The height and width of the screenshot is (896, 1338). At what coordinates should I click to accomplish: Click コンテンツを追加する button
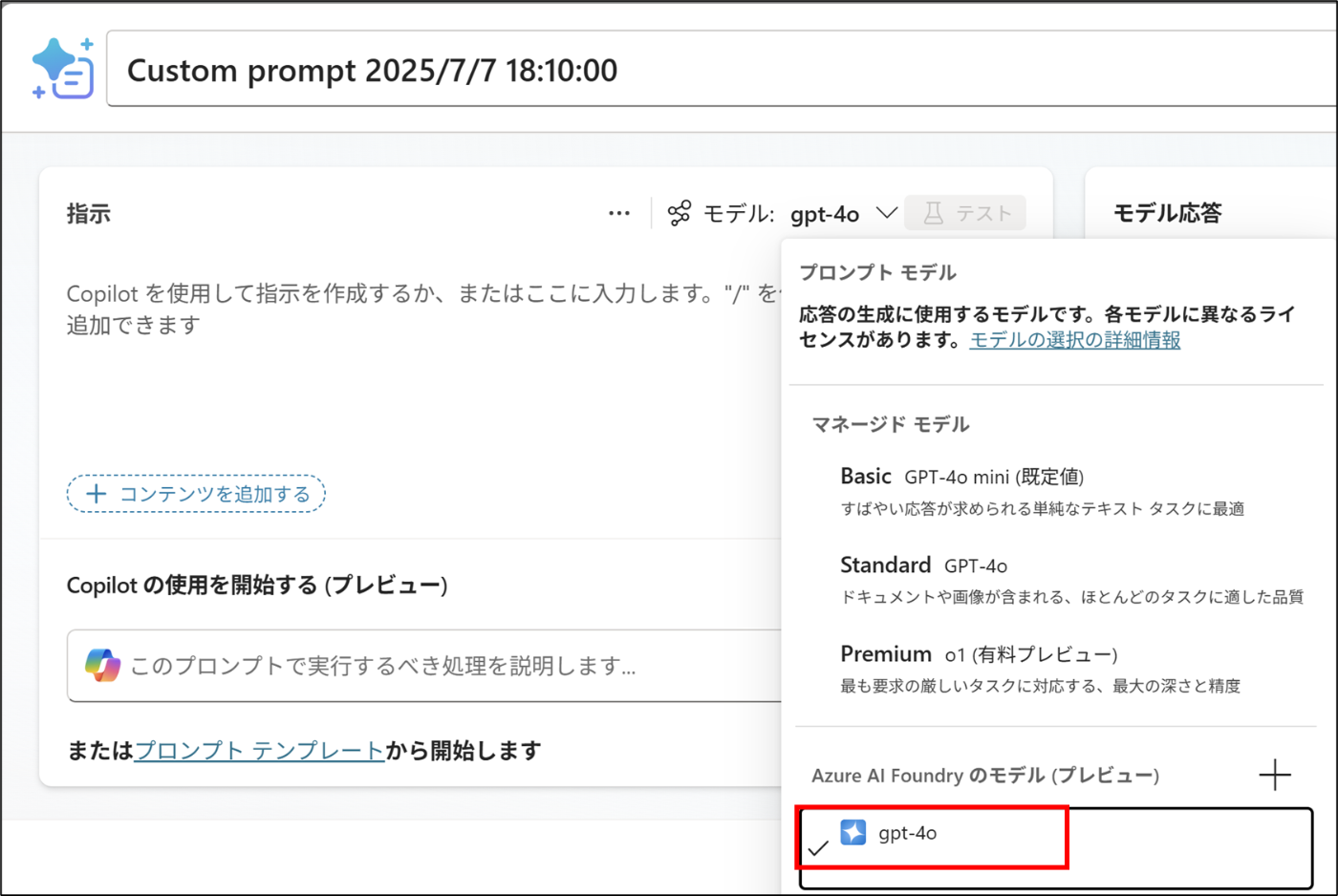click(x=196, y=494)
